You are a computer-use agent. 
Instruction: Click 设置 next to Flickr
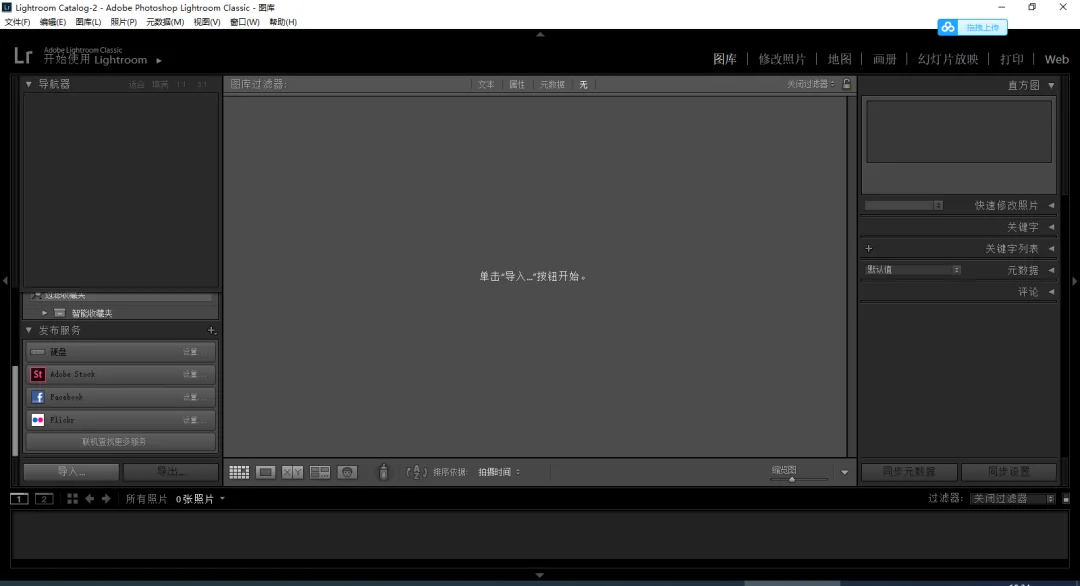(192, 420)
